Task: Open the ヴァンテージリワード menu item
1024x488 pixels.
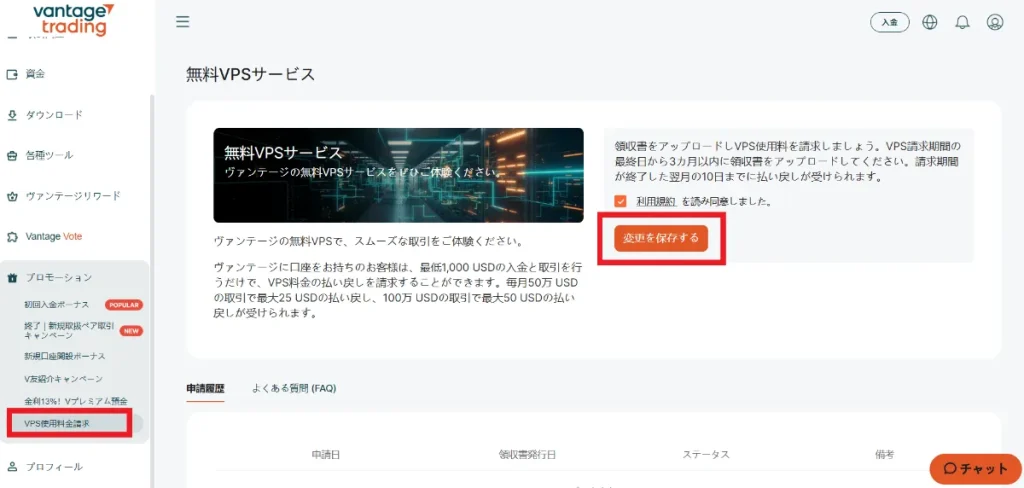Action: point(74,196)
